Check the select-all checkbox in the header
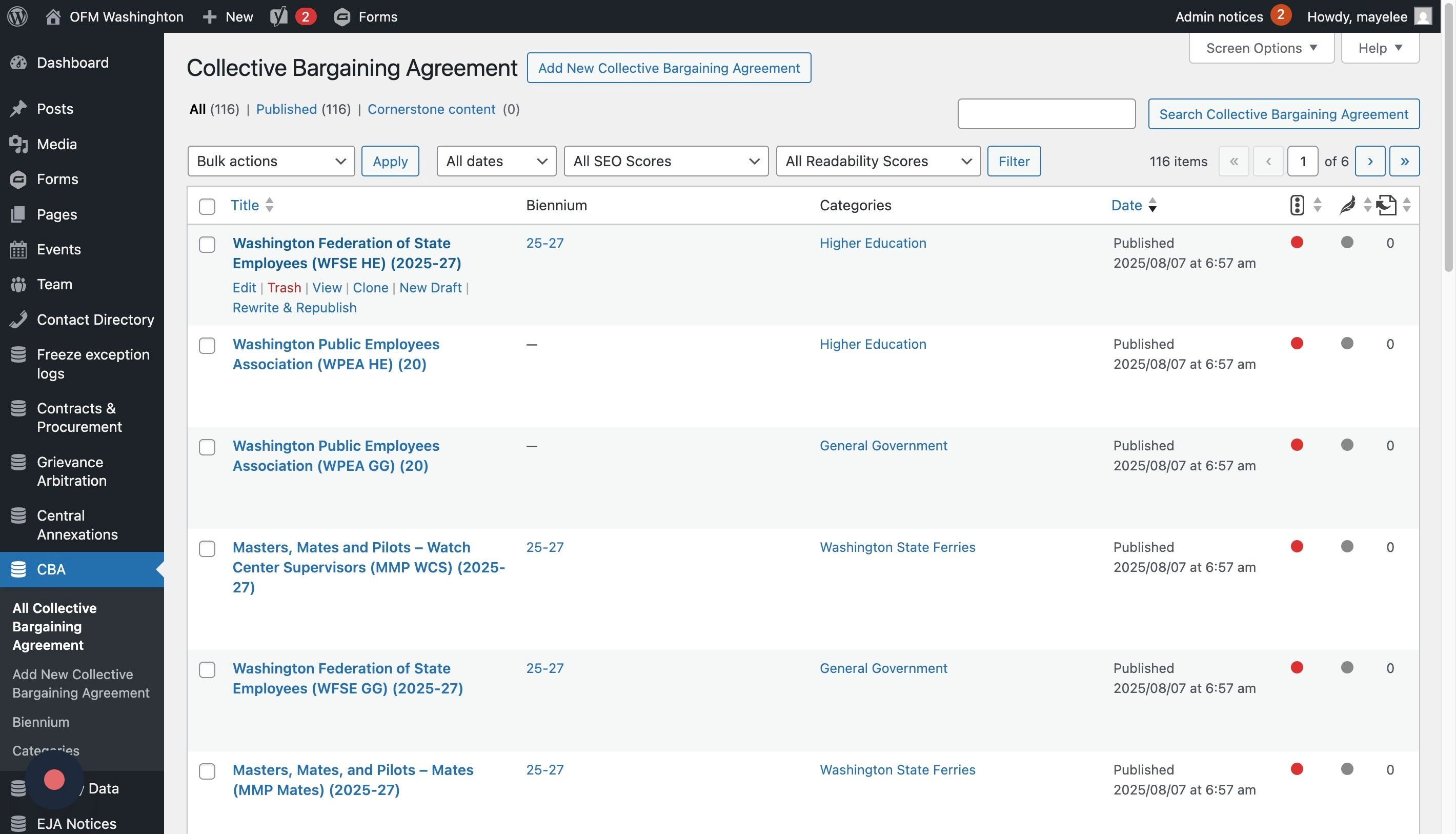This screenshot has height=834, width=1456. (x=207, y=206)
